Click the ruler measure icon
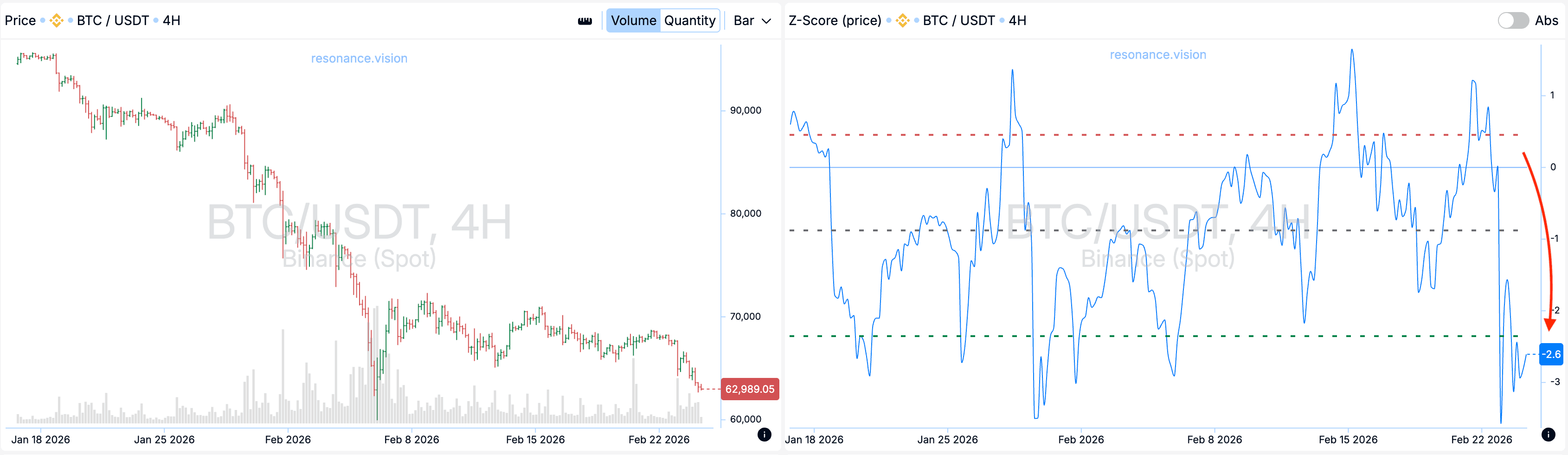The image size is (1568, 455). [x=585, y=21]
